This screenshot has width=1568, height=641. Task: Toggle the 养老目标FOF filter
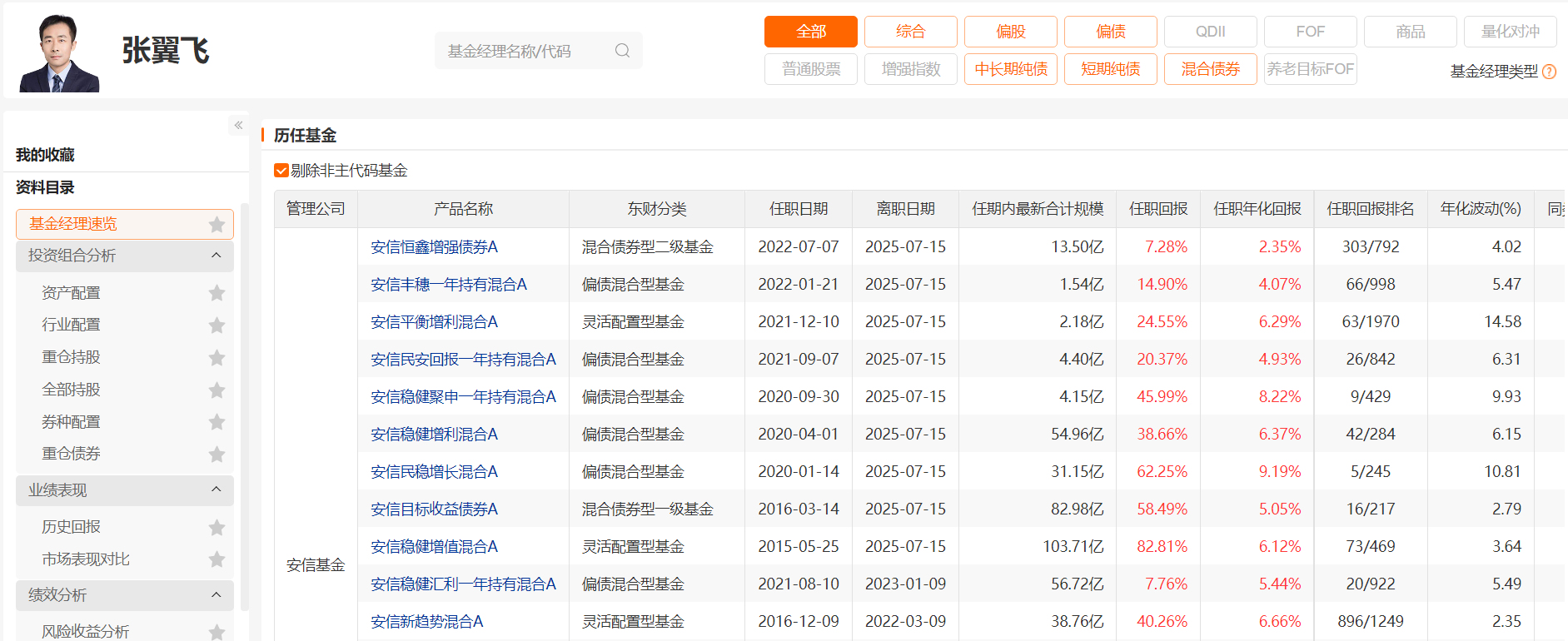1311,69
